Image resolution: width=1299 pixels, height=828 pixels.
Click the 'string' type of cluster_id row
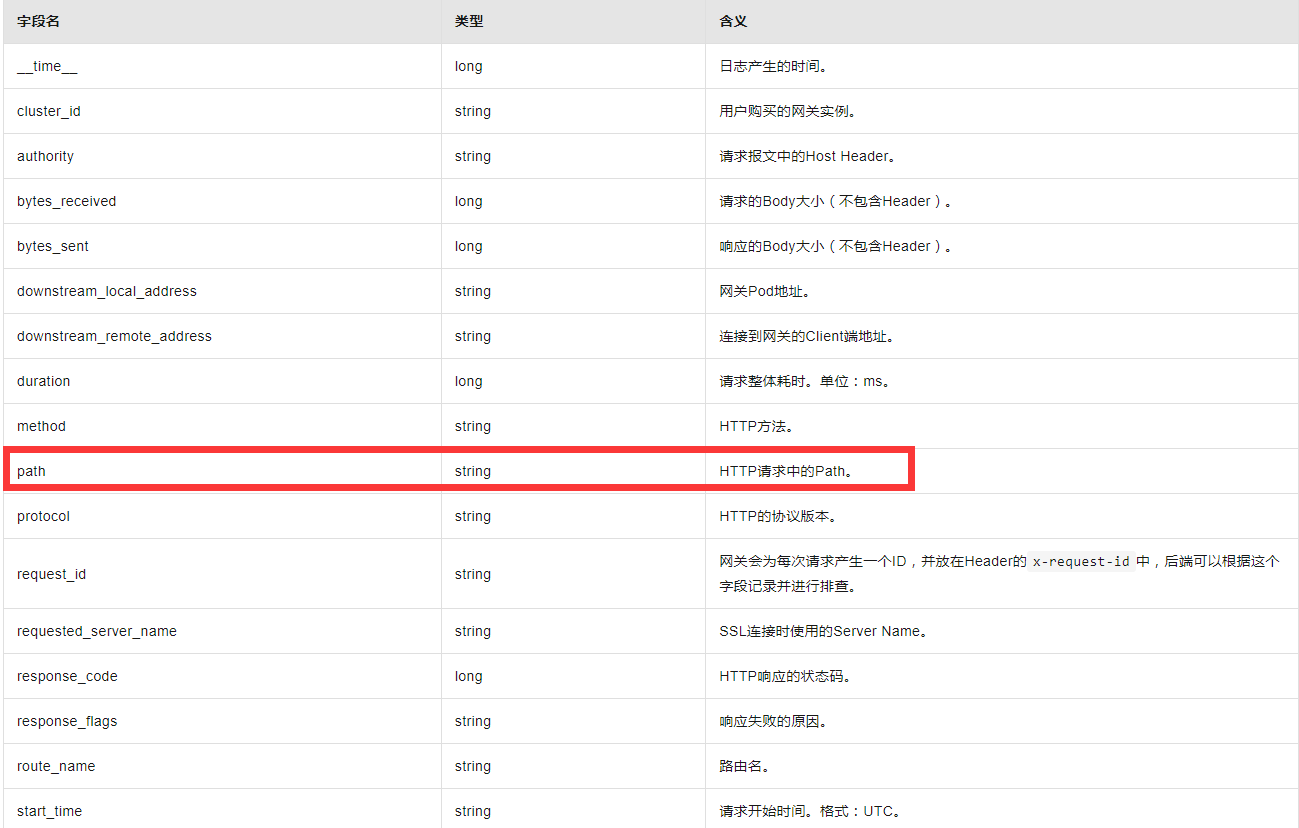coord(473,111)
